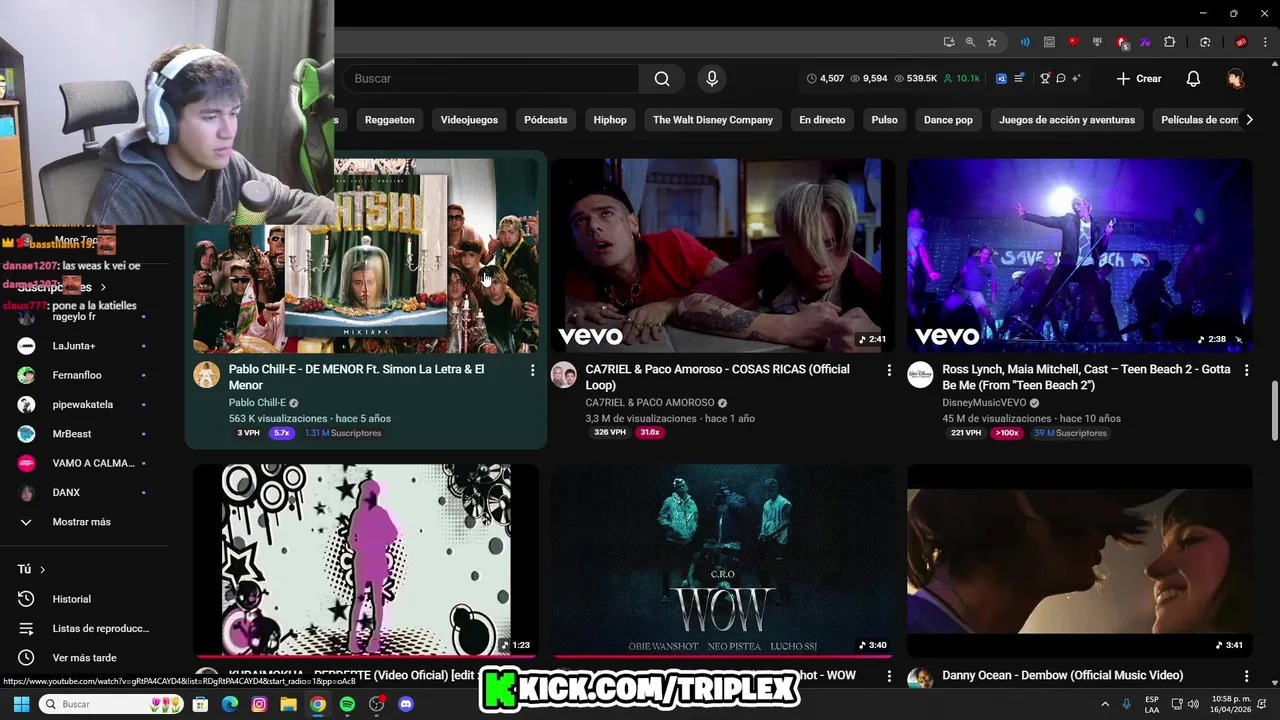Click the zoom magnifier icon in address bar

point(970,42)
